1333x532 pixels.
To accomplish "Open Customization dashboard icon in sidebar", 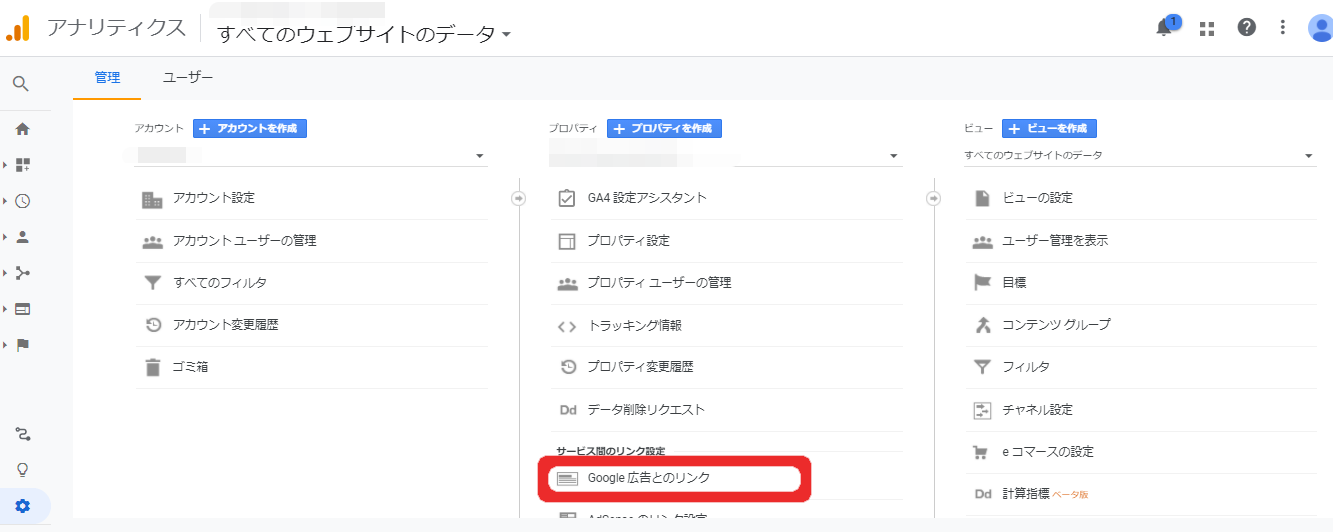I will [22, 165].
